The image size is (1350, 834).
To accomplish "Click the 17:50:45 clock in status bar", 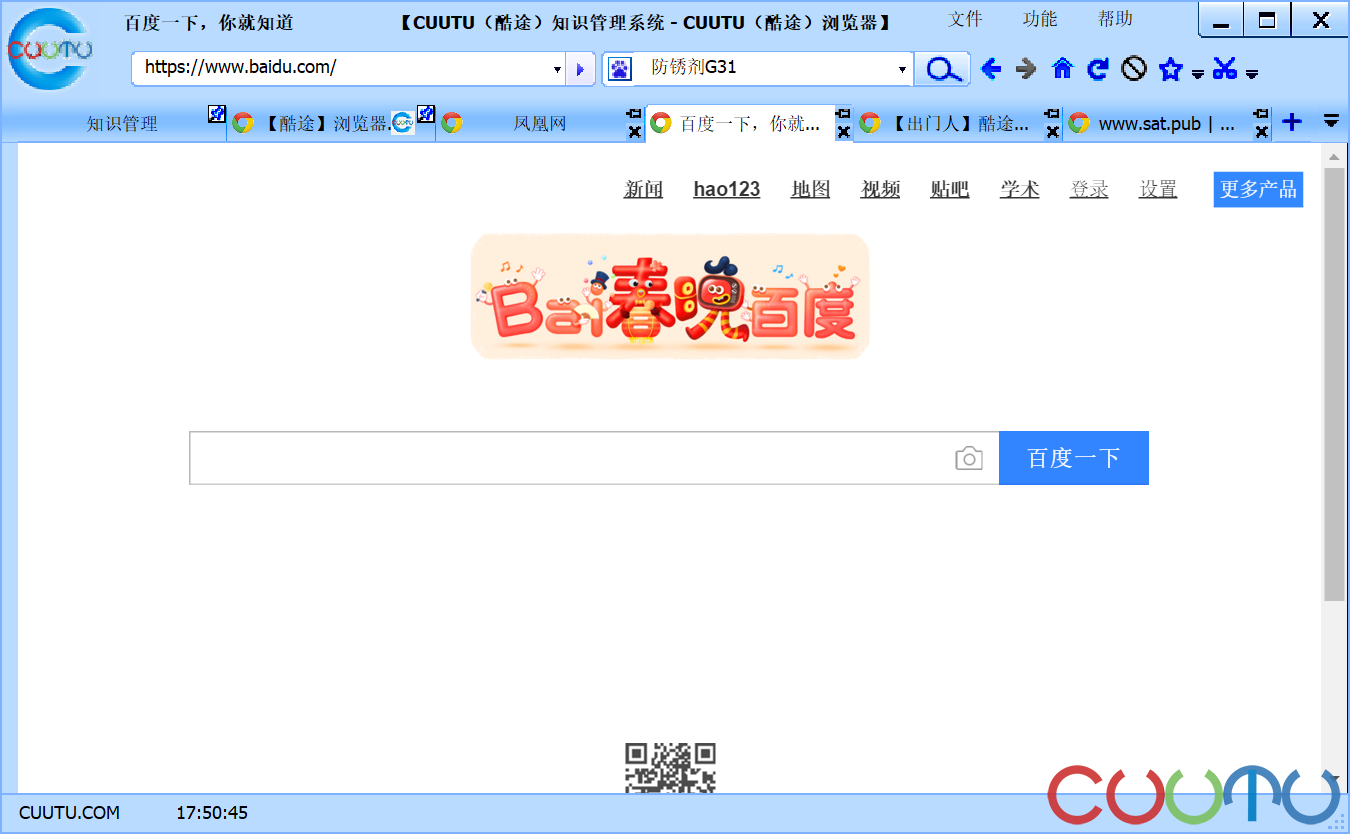I will pyautogui.click(x=212, y=813).
